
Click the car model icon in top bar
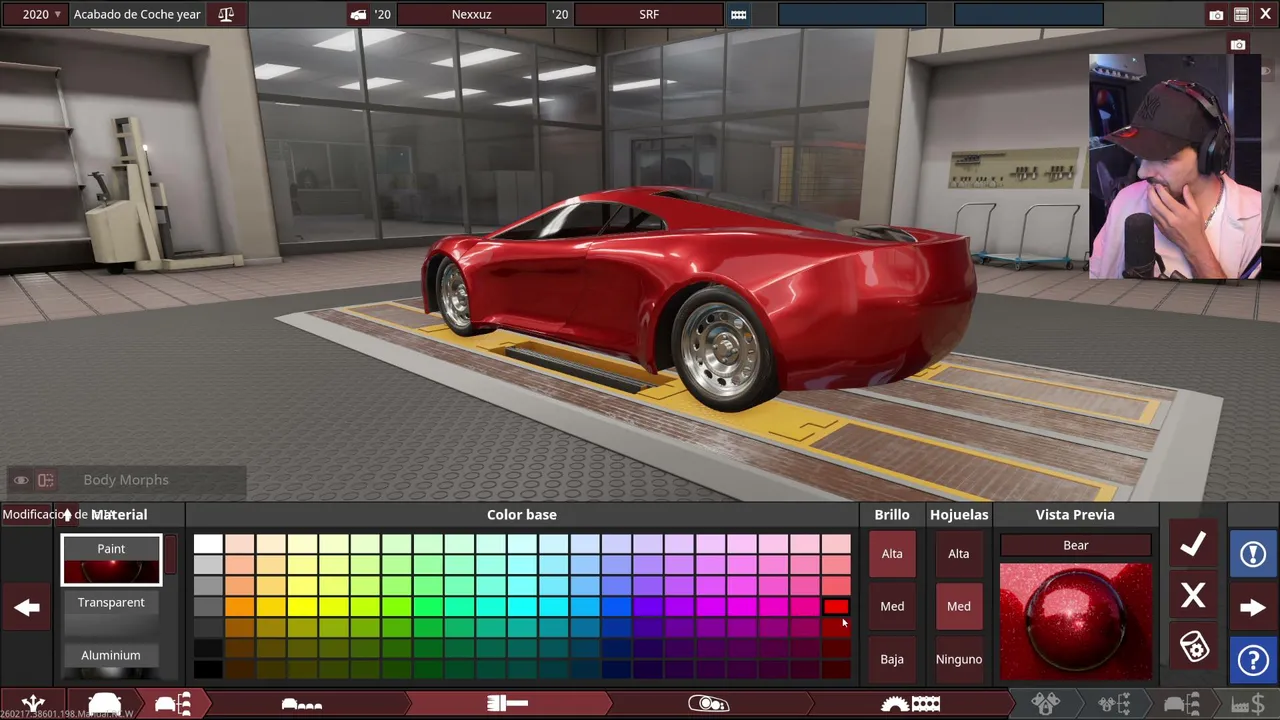[358, 15]
